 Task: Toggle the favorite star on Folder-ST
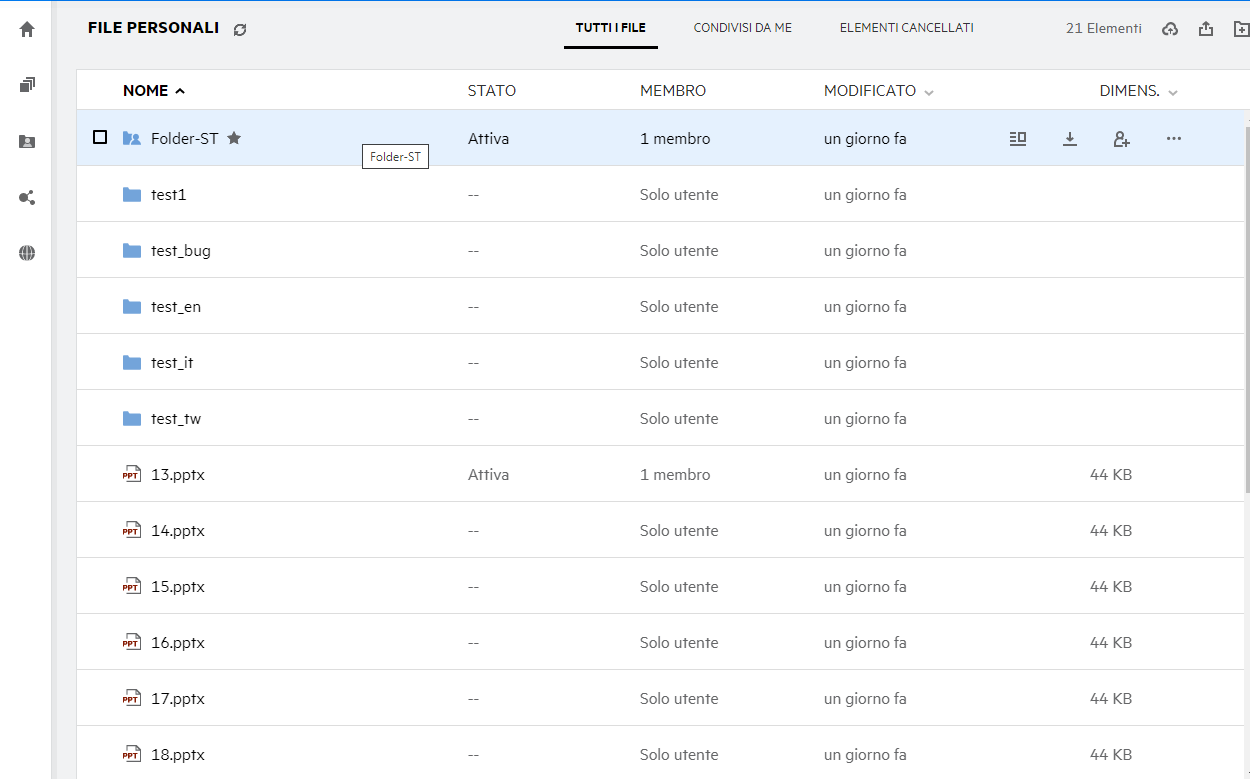pos(234,138)
